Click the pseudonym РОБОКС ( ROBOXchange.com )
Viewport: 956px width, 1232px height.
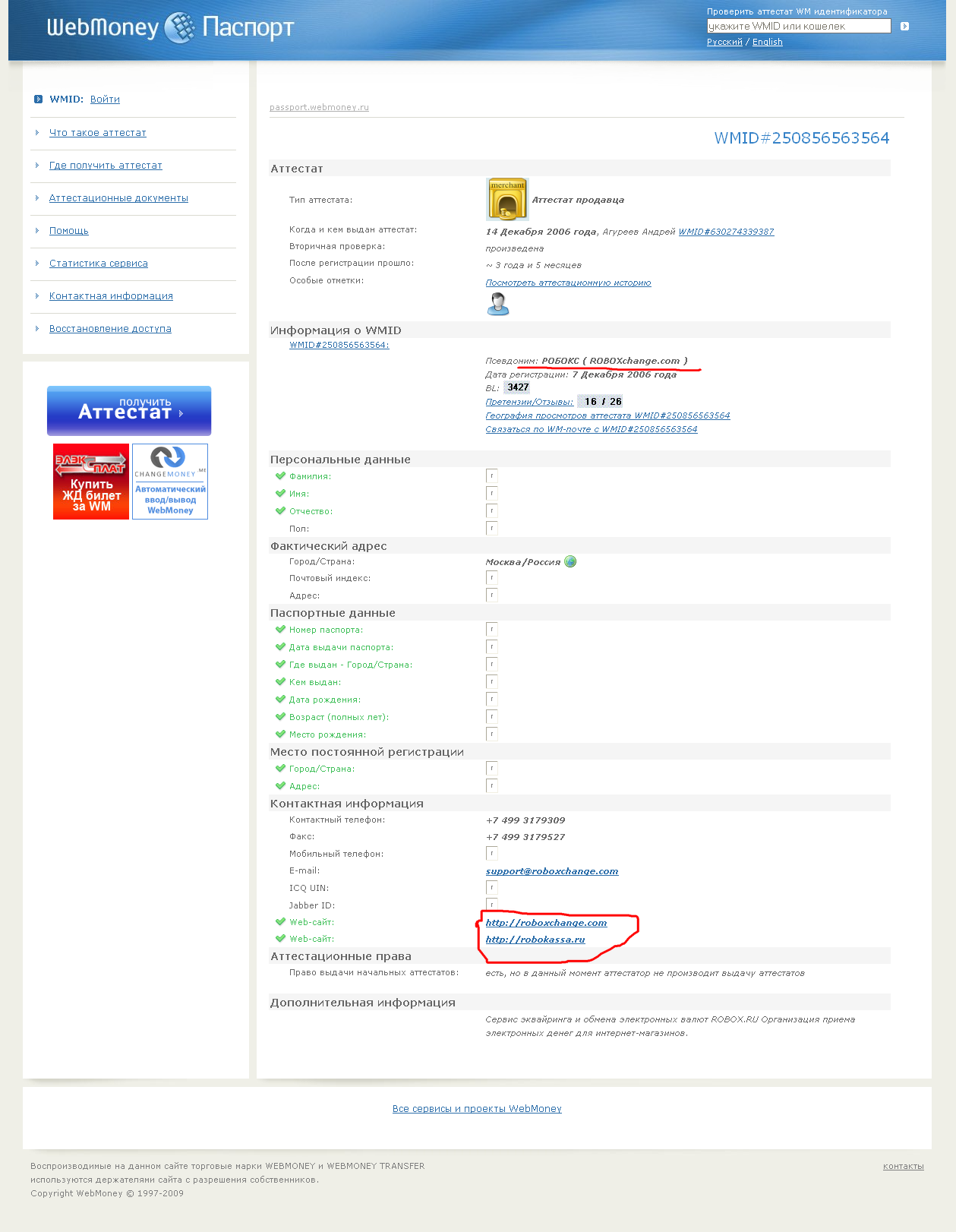614,361
